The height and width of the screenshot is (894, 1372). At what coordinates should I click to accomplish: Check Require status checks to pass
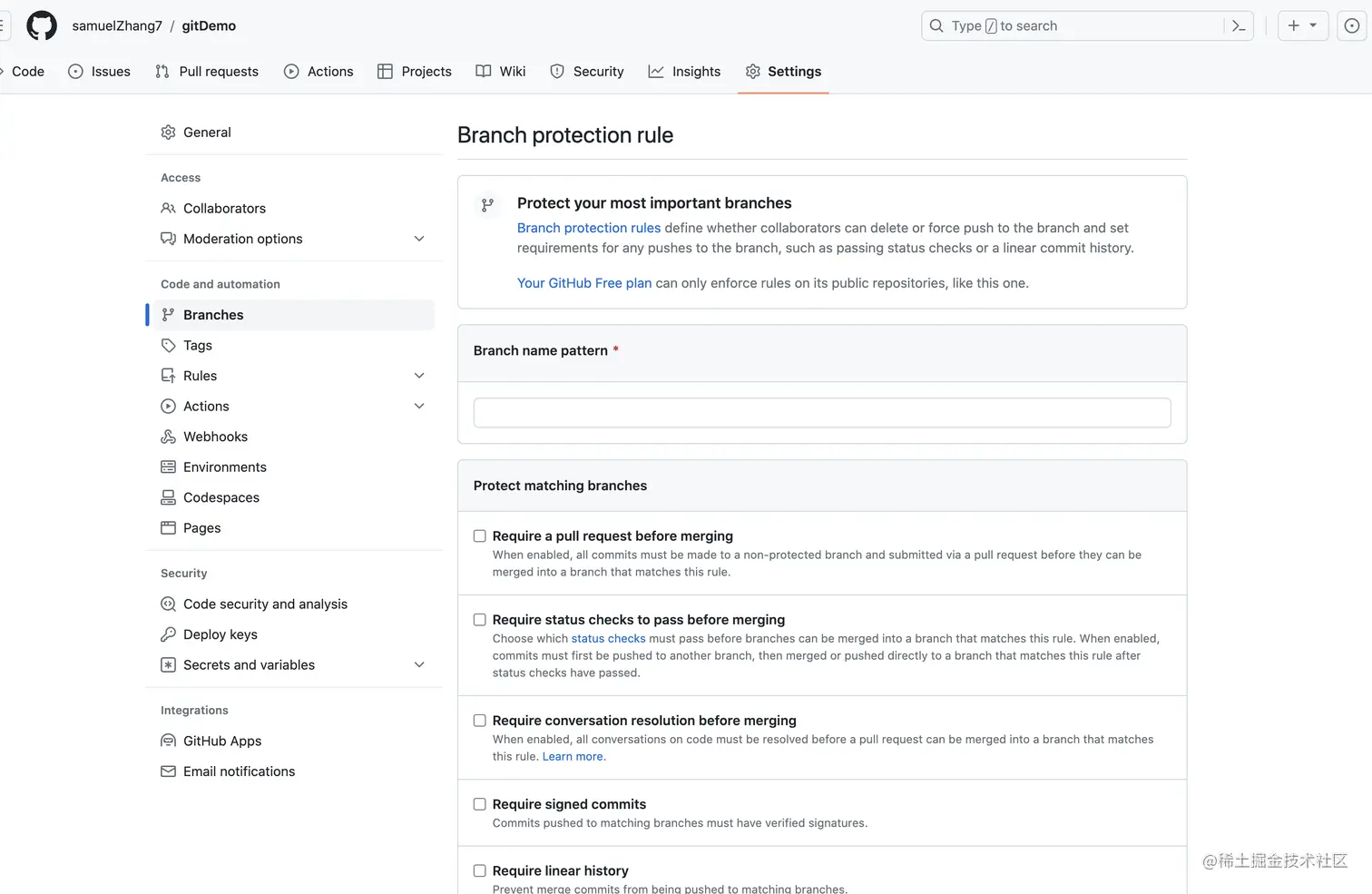tap(480, 620)
